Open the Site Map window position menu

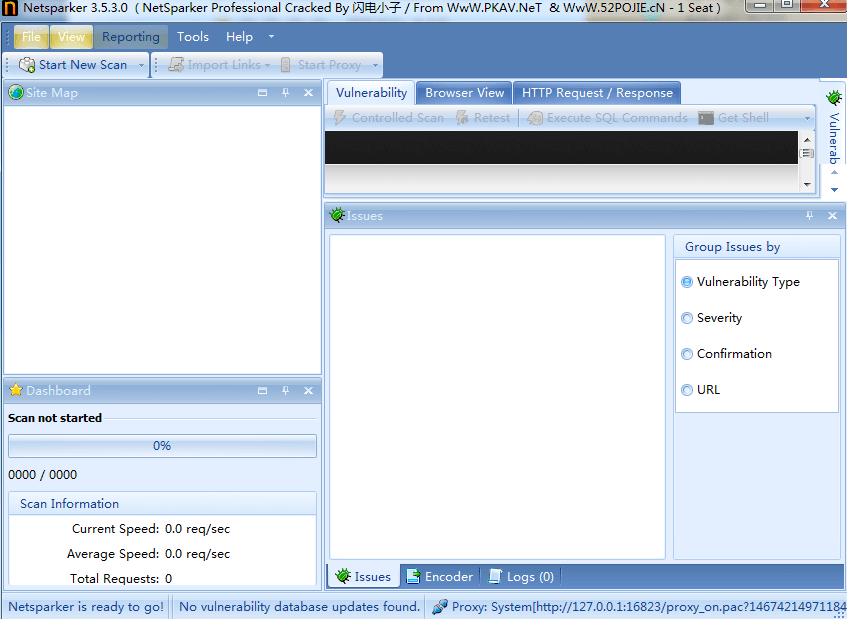262,93
